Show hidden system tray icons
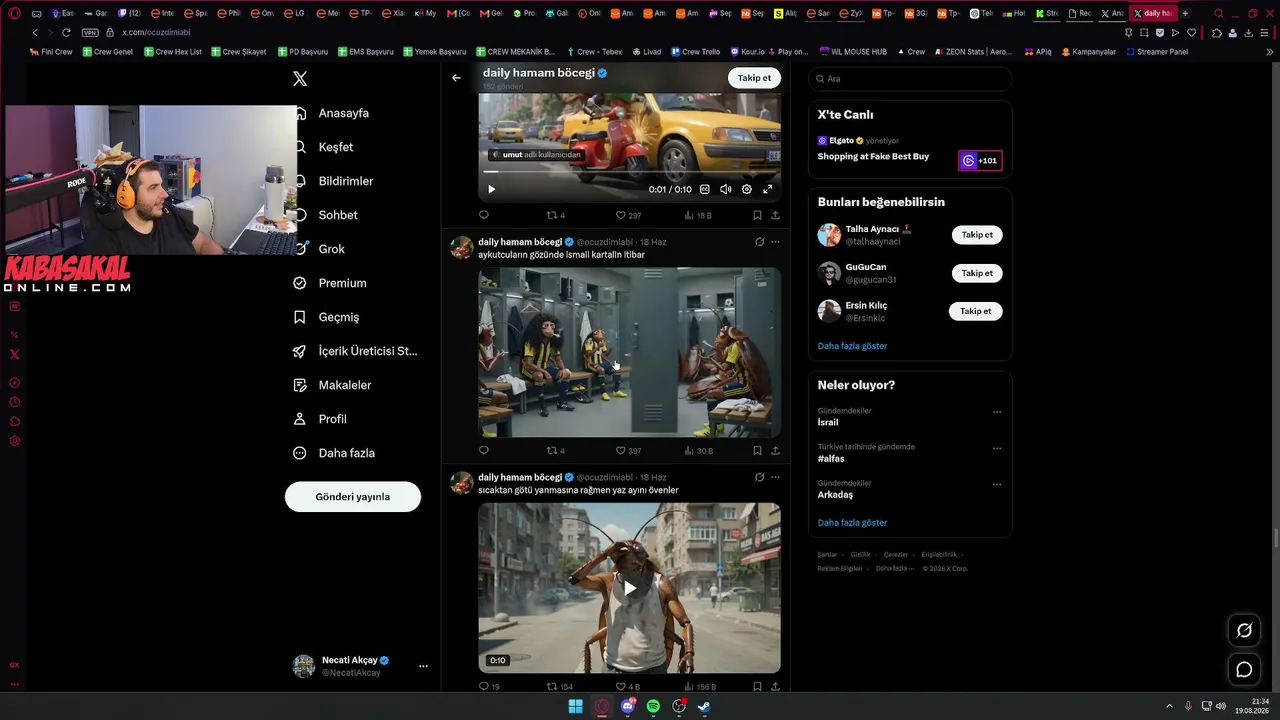The image size is (1280, 720). coord(1169,707)
